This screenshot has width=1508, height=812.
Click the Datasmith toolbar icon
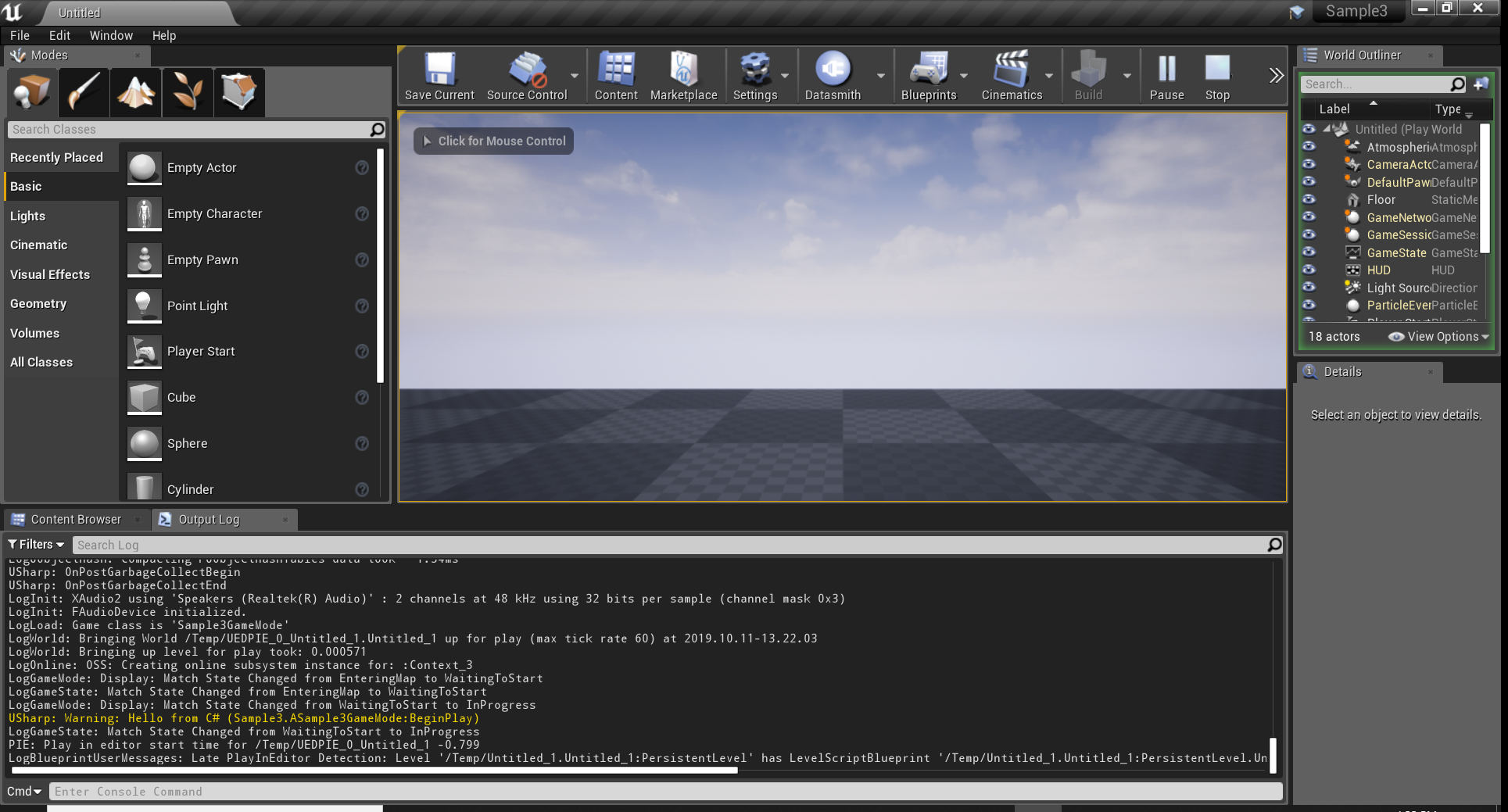pos(833,69)
